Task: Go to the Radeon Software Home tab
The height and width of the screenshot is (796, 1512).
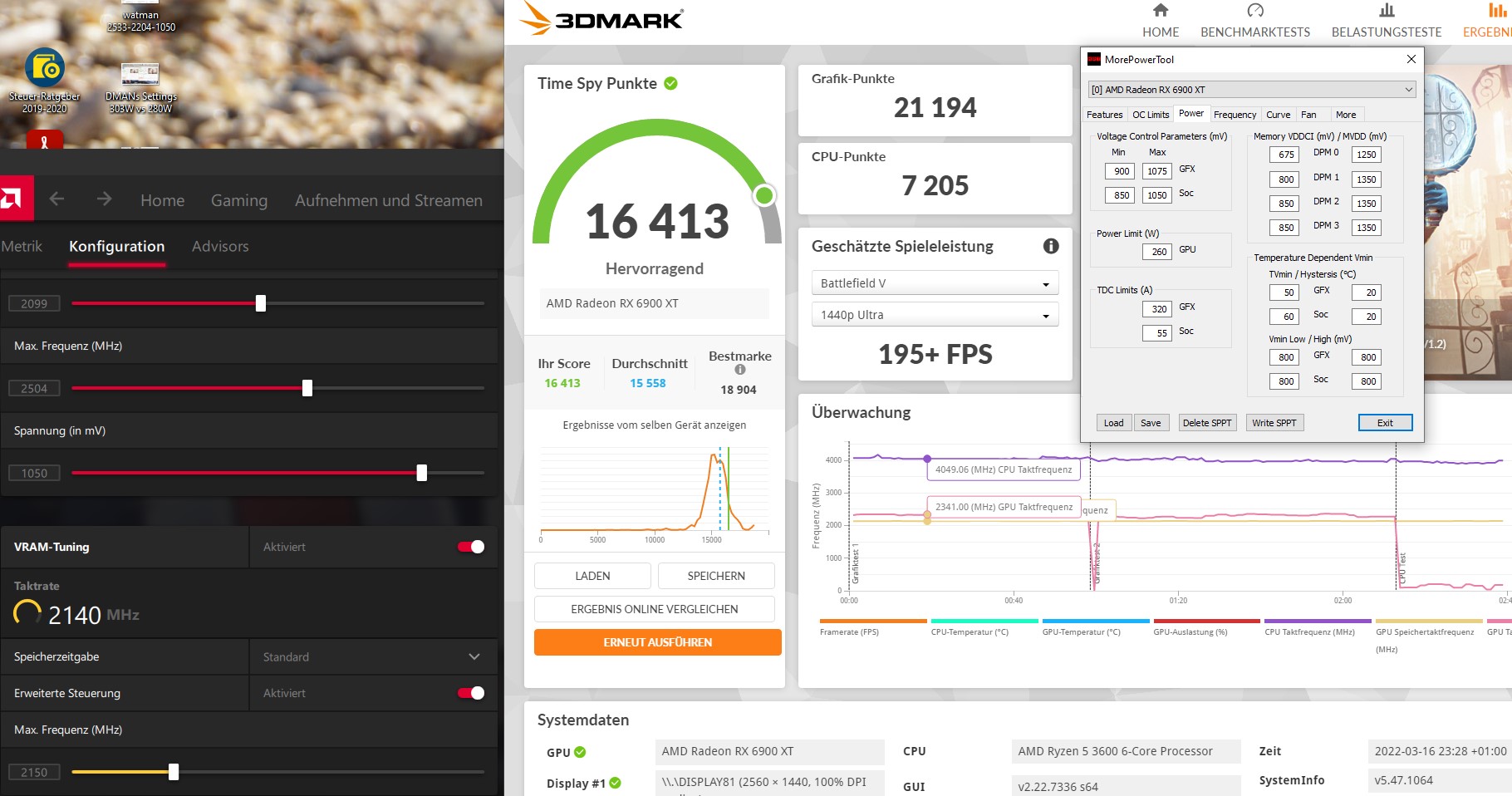Action: coord(163,200)
